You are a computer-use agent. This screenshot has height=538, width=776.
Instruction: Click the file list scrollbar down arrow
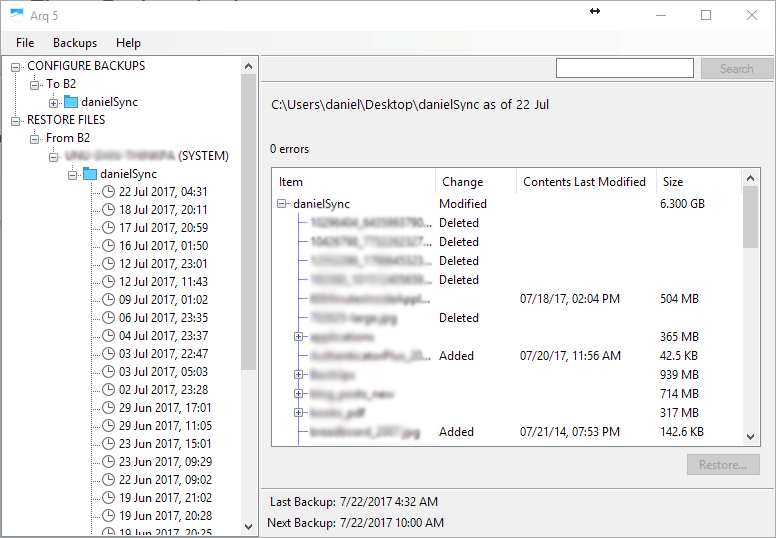[750, 437]
